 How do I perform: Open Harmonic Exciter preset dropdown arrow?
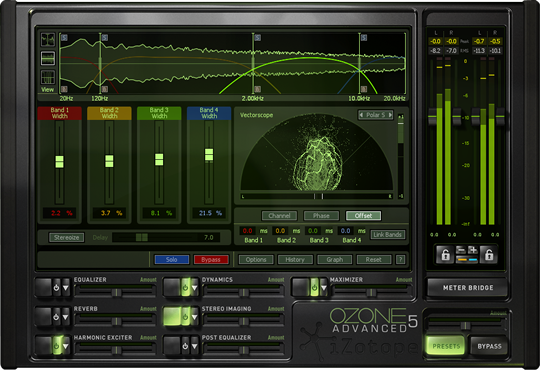[66, 346]
